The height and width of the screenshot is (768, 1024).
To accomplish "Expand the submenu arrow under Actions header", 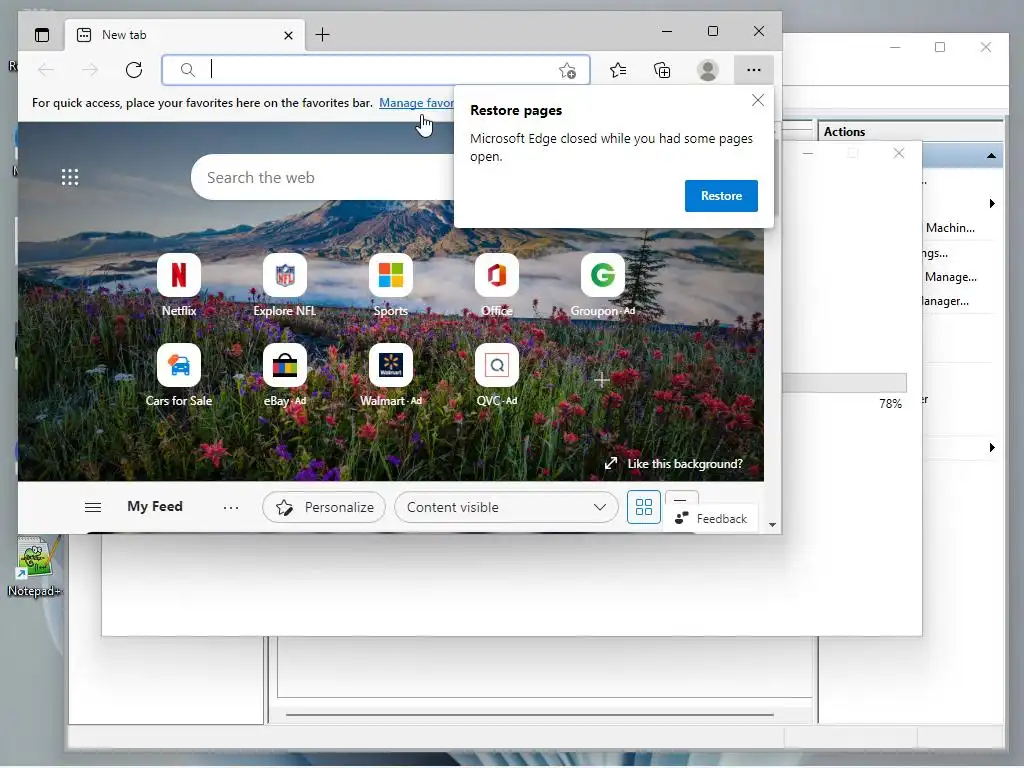I will click(992, 204).
